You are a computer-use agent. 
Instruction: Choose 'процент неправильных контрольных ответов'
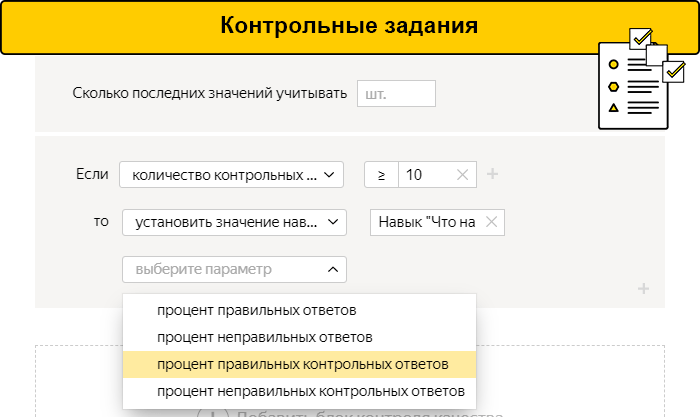(311, 391)
